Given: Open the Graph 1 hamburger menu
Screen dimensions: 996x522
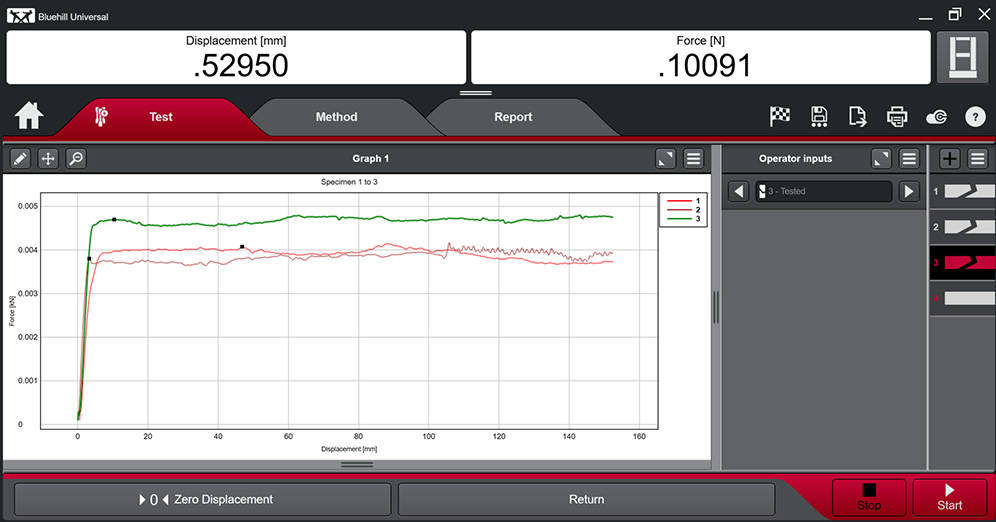Looking at the screenshot, I should click(x=693, y=158).
